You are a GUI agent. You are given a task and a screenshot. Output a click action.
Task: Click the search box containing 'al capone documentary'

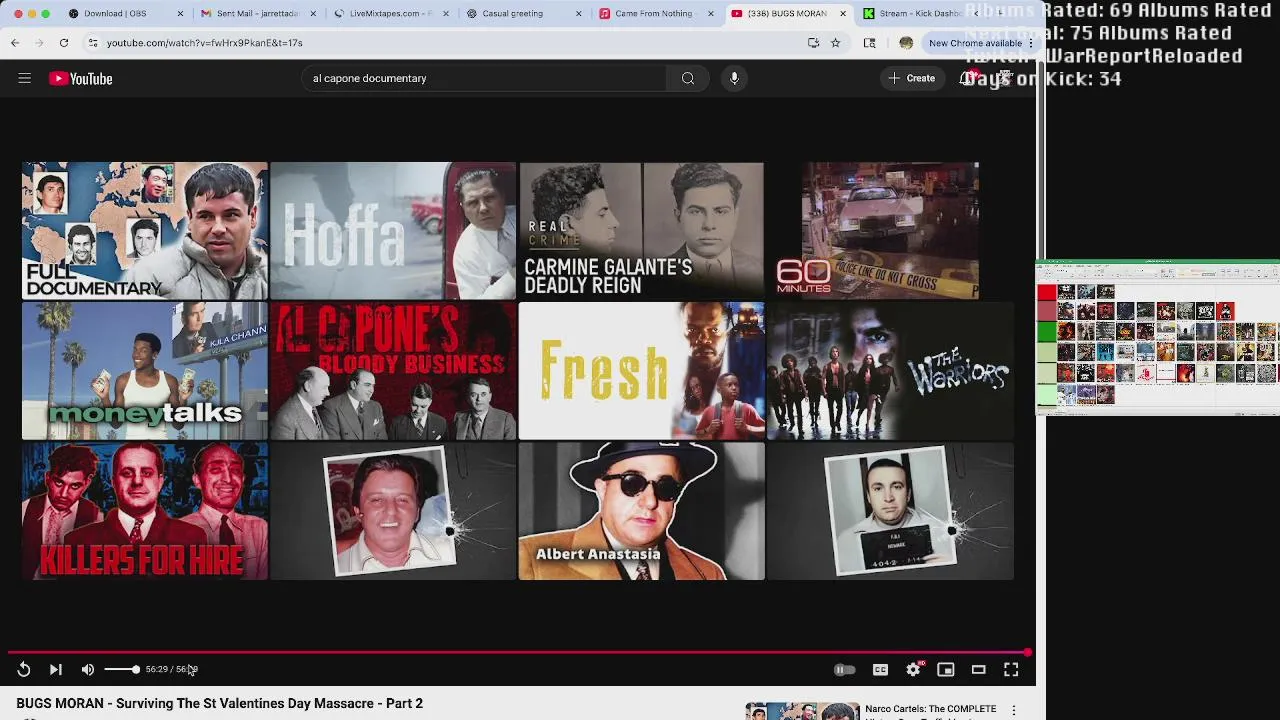click(486, 78)
